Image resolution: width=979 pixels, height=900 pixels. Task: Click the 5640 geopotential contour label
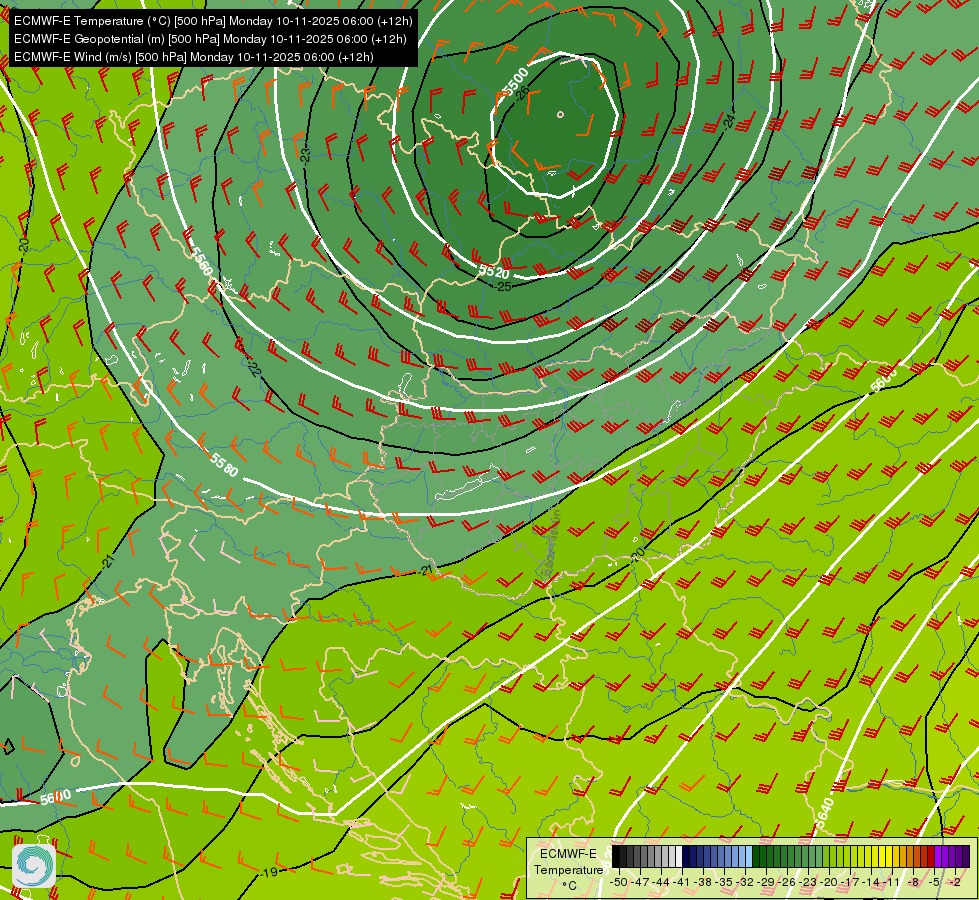click(x=824, y=814)
